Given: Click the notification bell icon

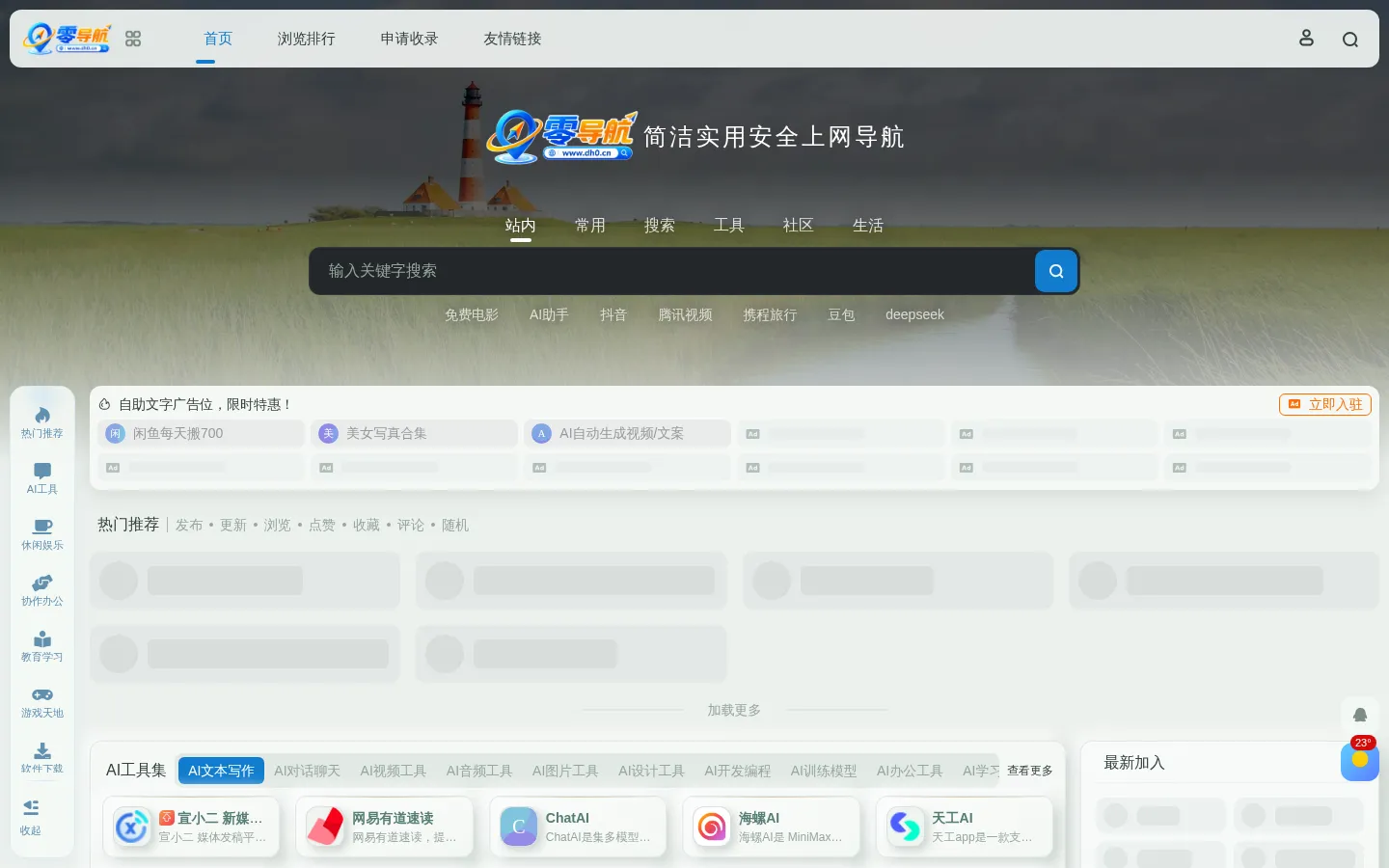Looking at the screenshot, I should coord(1360,715).
